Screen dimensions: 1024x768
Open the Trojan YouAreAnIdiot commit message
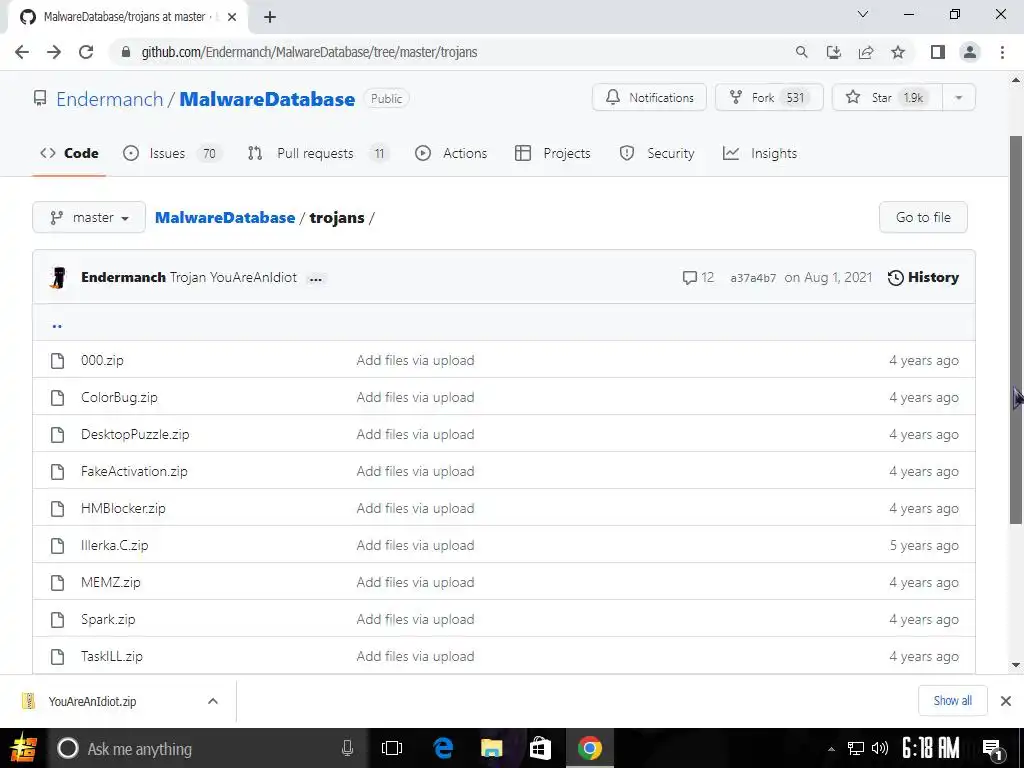point(233,278)
